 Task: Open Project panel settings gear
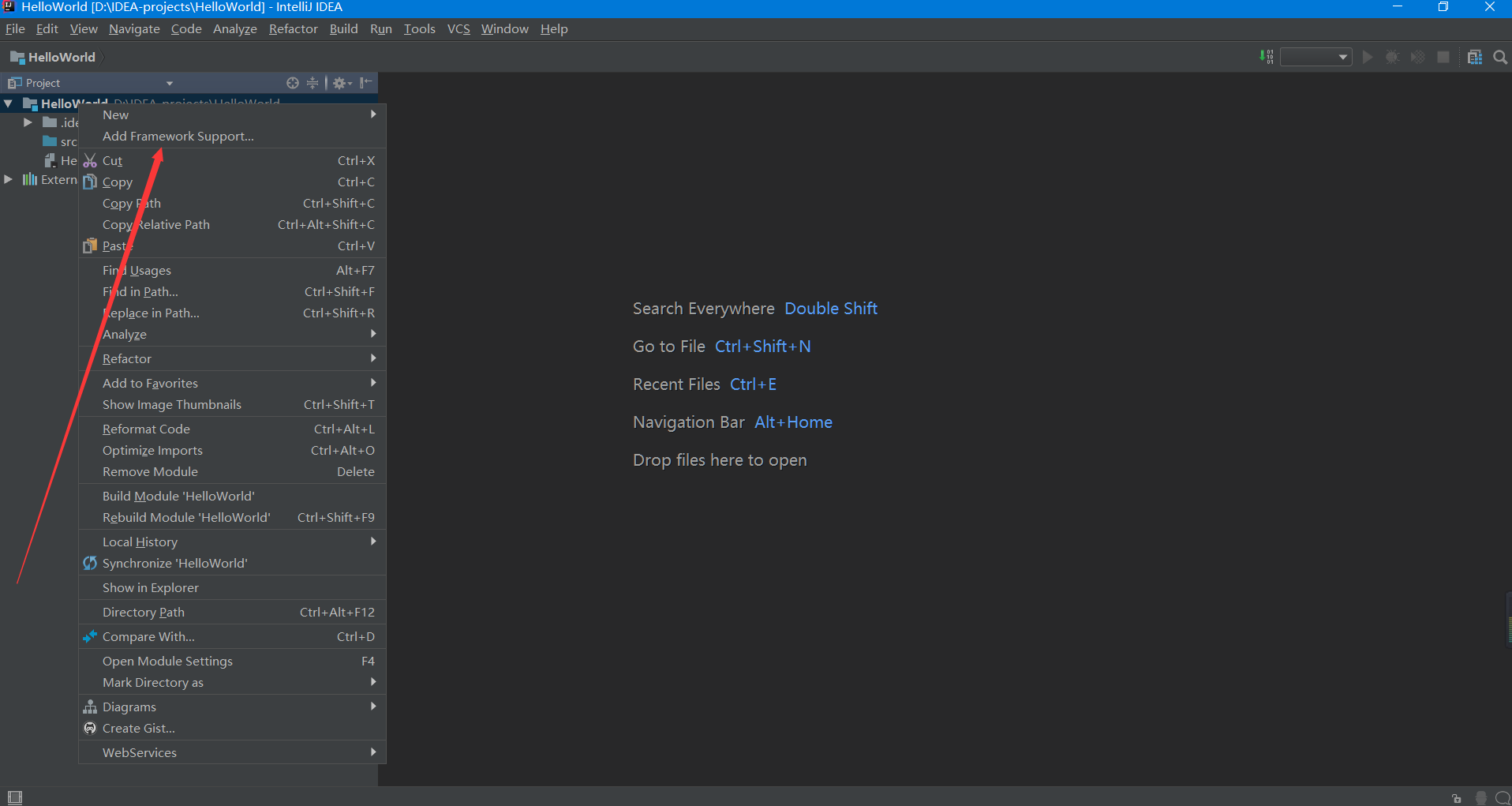(x=342, y=83)
